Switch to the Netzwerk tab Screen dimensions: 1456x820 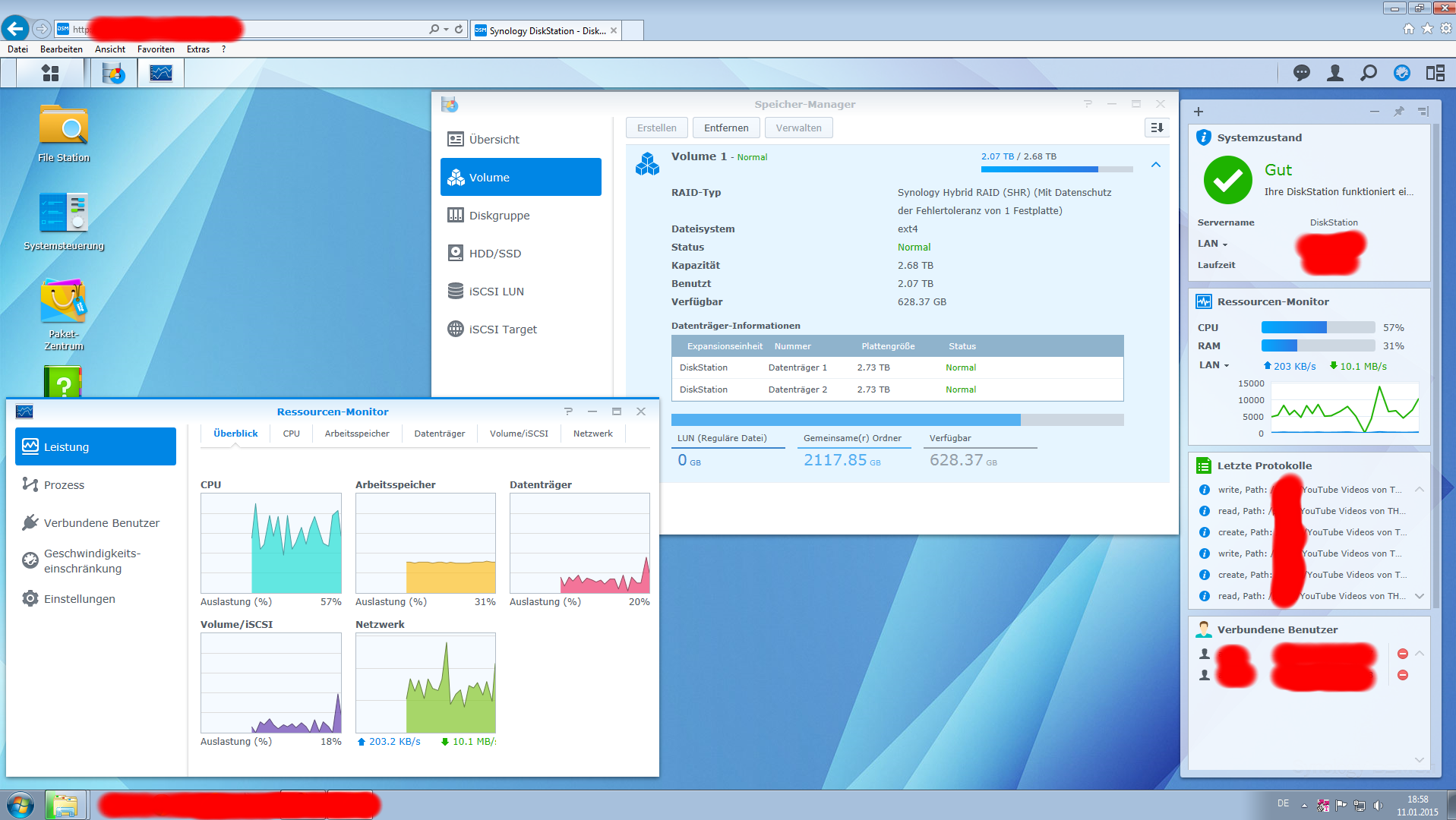[592, 434]
